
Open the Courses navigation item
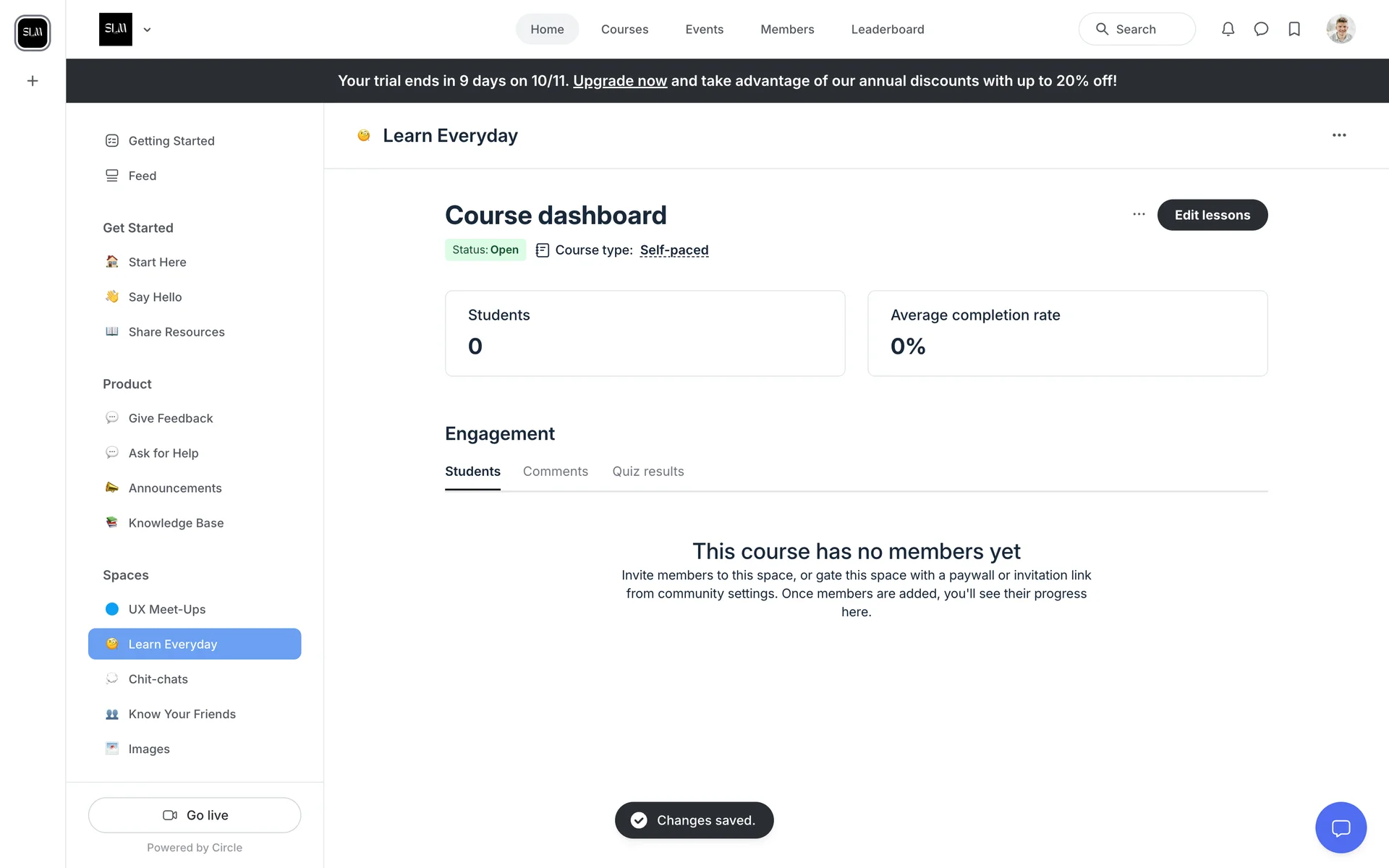(624, 30)
